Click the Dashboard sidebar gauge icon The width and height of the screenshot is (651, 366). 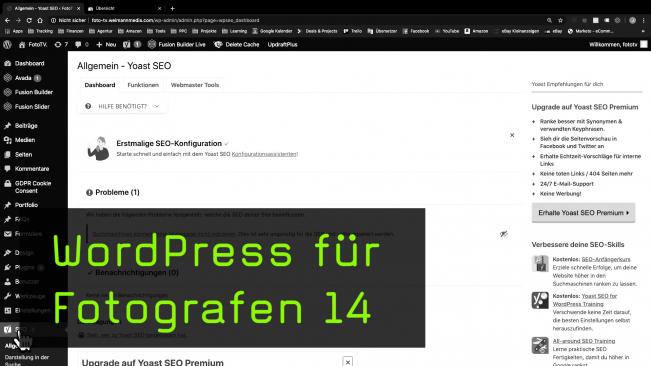(x=7, y=63)
